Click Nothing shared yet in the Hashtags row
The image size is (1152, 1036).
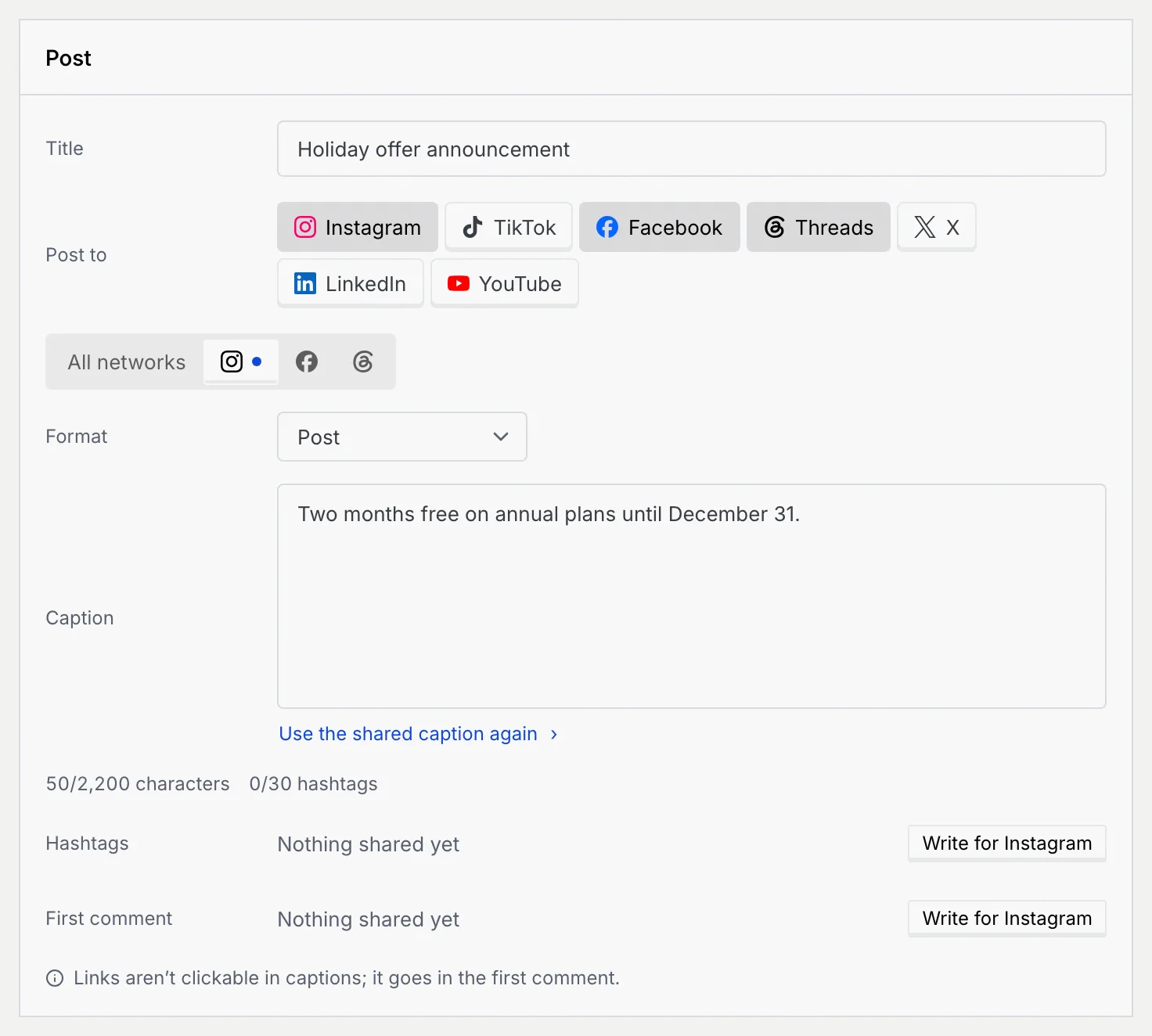tap(369, 844)
